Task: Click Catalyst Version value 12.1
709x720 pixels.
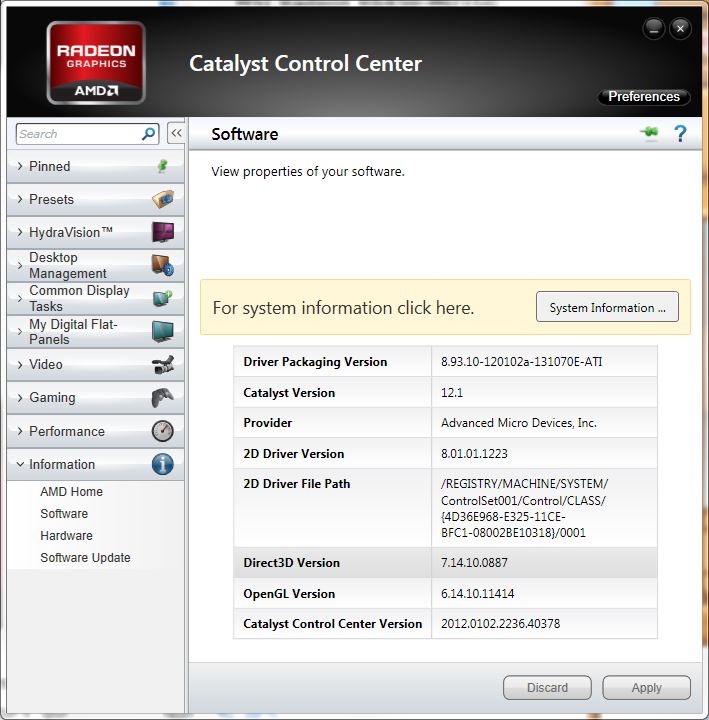Action: [x=452, y=393]
